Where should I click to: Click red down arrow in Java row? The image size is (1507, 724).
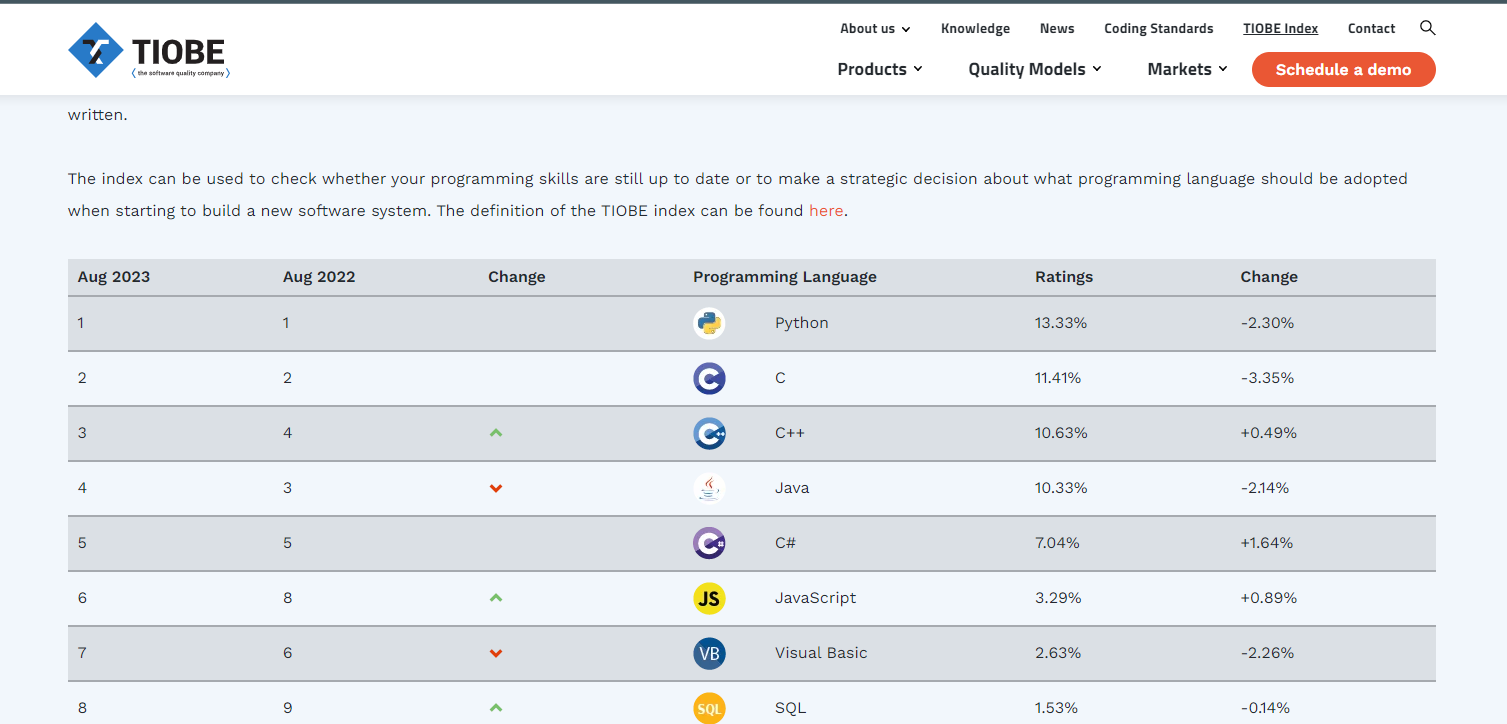point(496,488)
